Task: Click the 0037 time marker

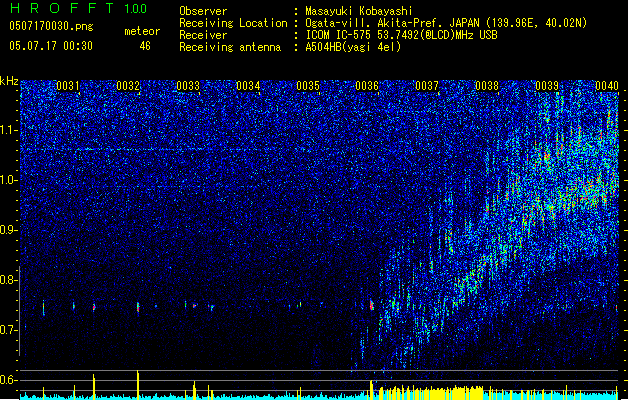Action: click(x=427, y=86)
